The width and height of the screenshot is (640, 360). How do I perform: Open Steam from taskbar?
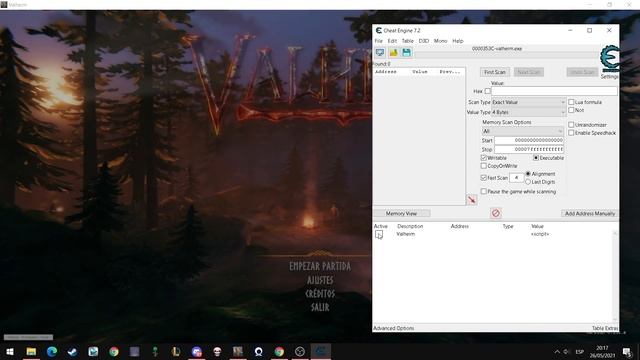72,351
